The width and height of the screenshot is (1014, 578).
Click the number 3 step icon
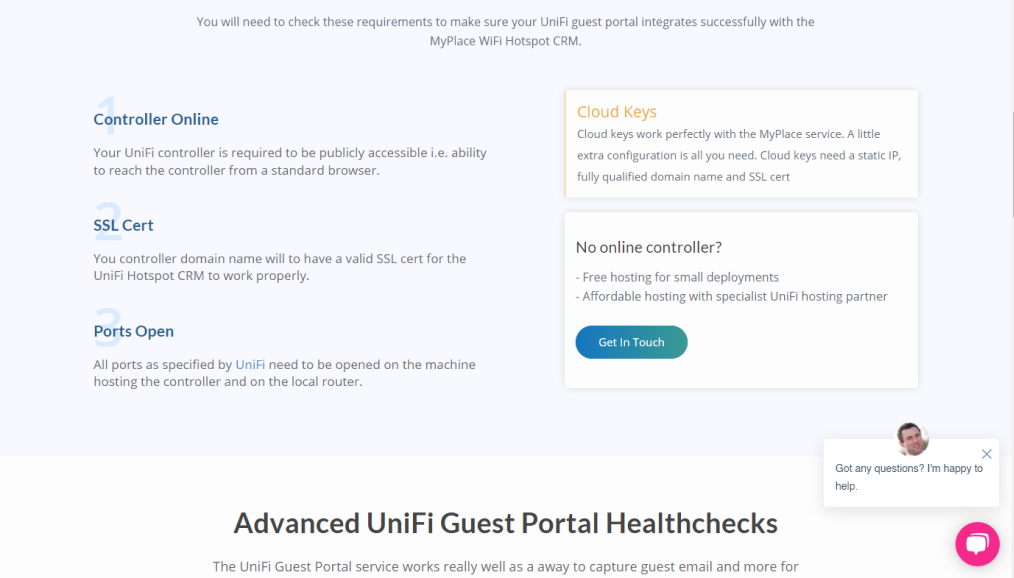tap(108, 327)
